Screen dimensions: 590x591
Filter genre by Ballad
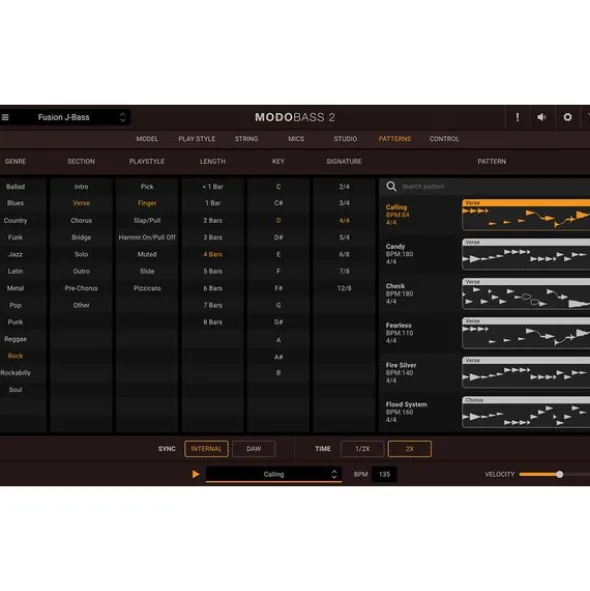pyautogui.click(x=15, y=187)
